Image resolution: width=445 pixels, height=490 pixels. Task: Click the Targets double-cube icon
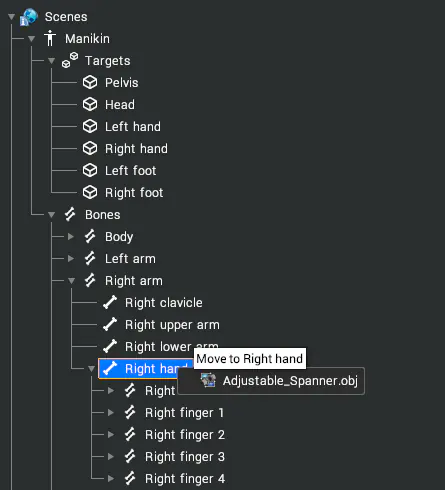pos(70,60)
